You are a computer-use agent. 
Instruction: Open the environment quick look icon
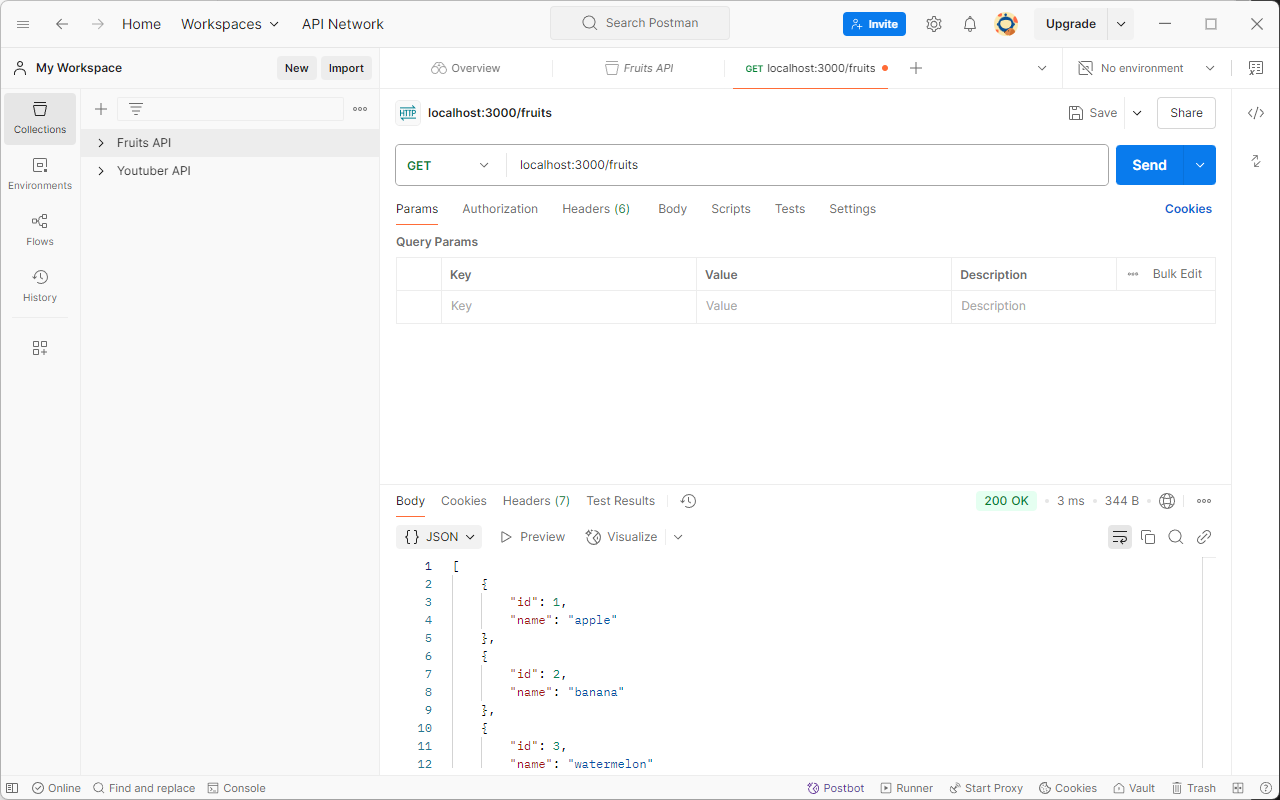(x=1256, y=68)
